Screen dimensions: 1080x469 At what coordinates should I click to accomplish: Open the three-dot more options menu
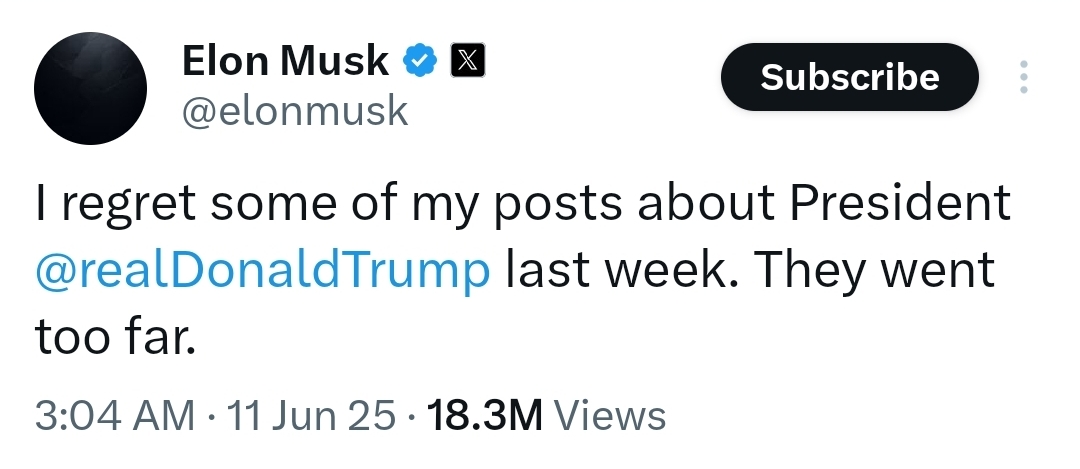tap(1022, 78)
